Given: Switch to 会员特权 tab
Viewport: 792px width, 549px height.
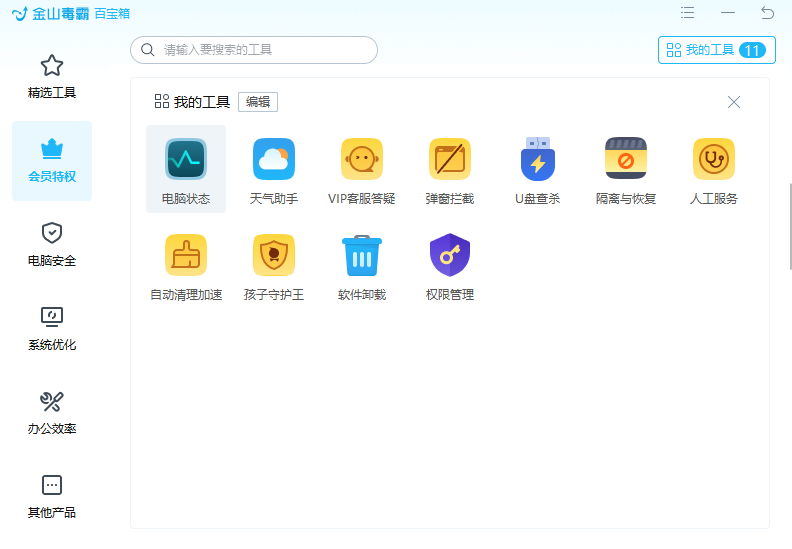Looking at the screenshot, I should [x=52, y=161].
